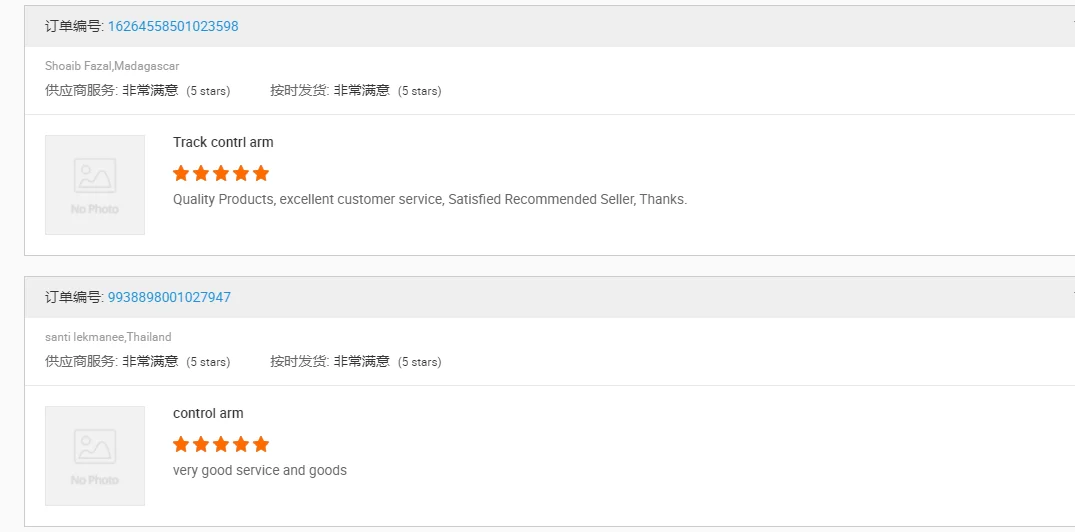Click the third star under Track contrl arm
The height and width of the screenshot is (532, 1075).
pos(221,173)
